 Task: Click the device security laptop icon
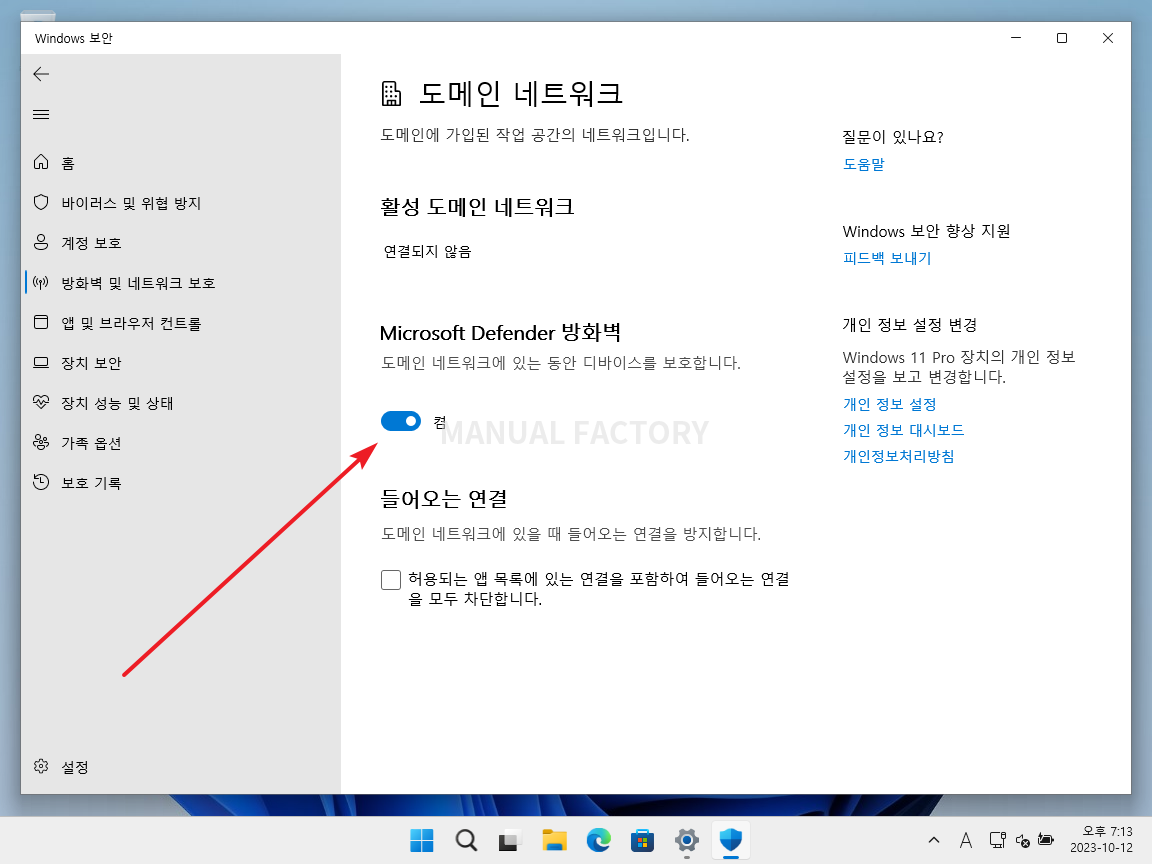coord(41,362)
